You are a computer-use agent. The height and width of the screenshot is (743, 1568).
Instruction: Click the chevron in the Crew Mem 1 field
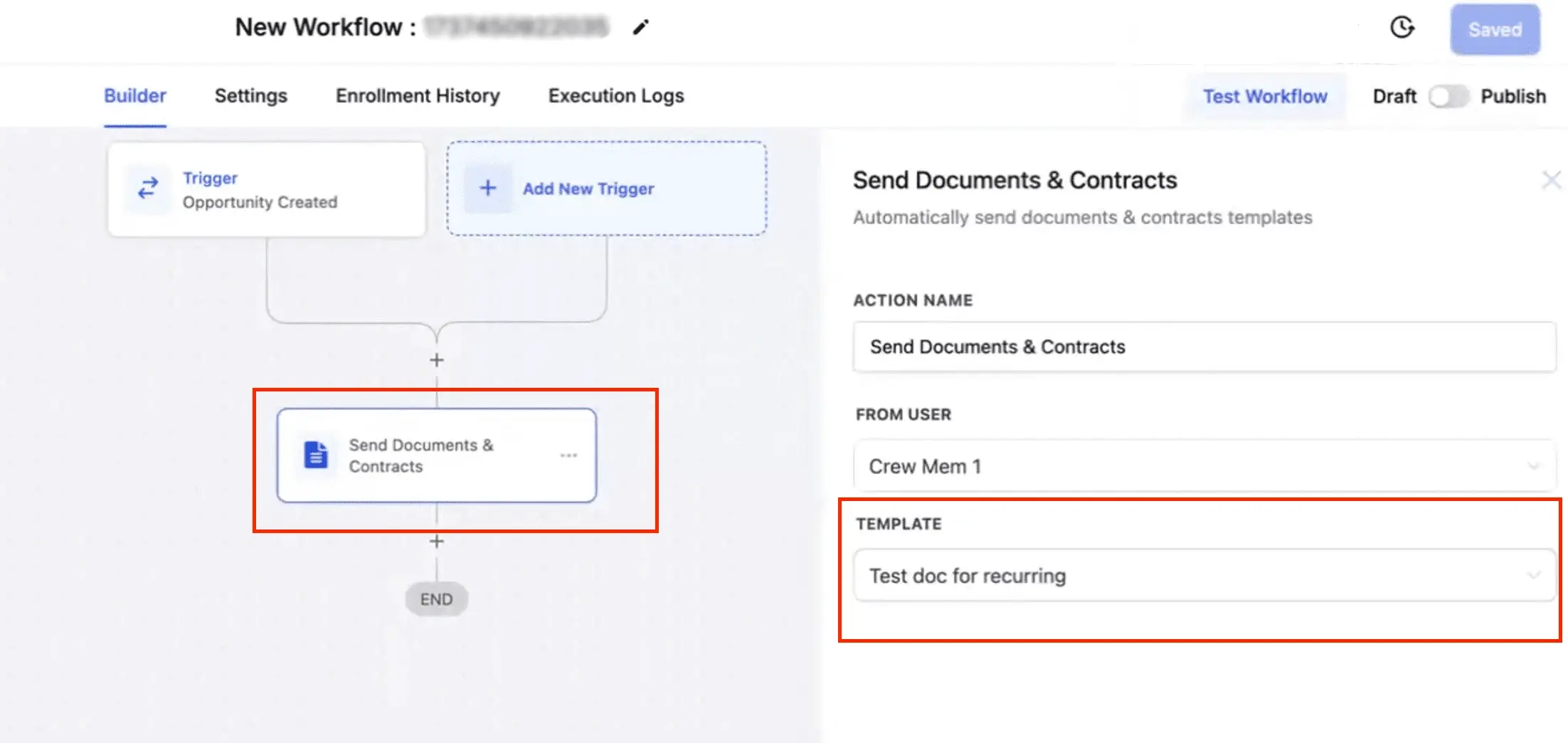[x=1534, y=466]
